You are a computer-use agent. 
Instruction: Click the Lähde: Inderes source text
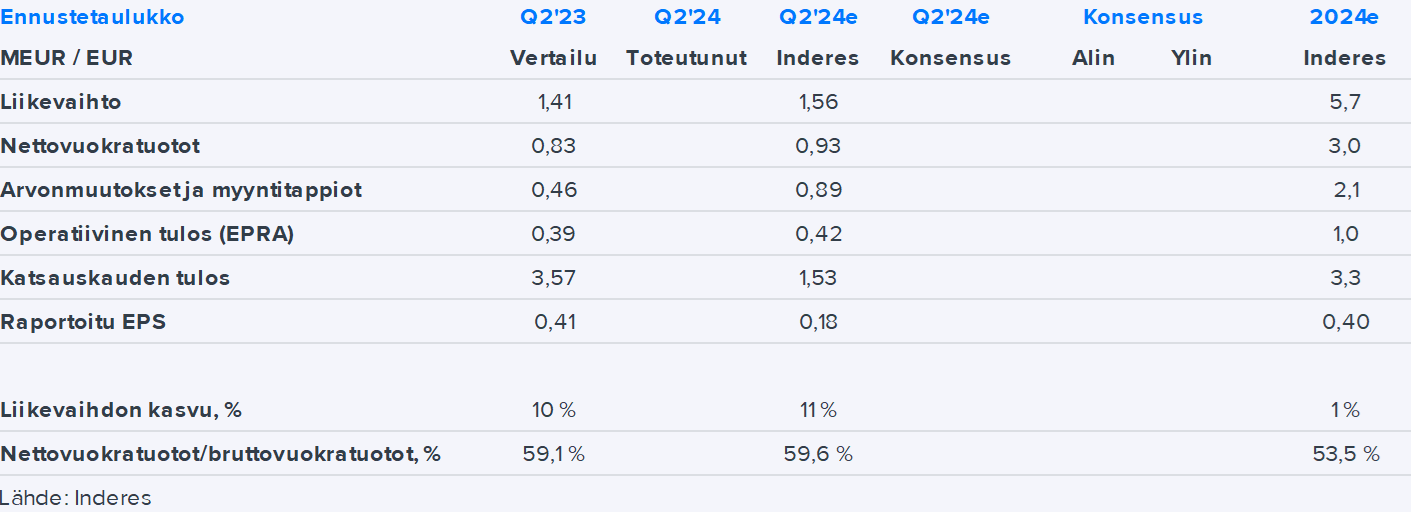76,498
